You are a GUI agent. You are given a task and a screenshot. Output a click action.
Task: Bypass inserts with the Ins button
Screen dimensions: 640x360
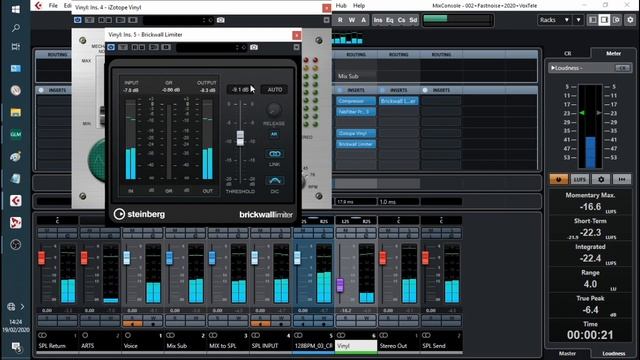coord(378,20)
